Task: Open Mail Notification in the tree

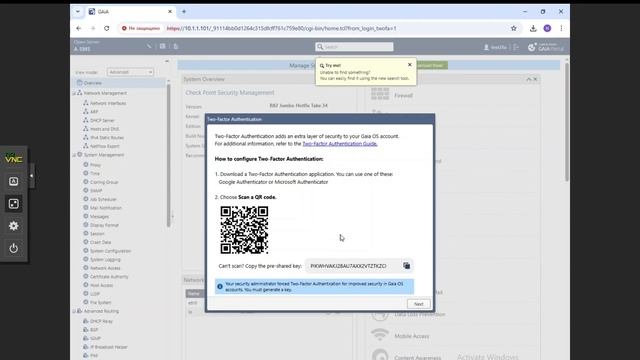Action: 106,208
